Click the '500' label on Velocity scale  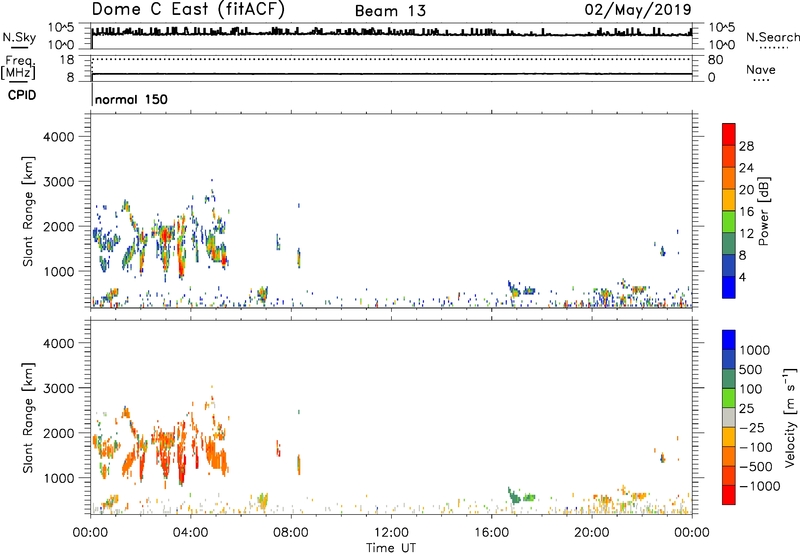[x=751, y=370]
